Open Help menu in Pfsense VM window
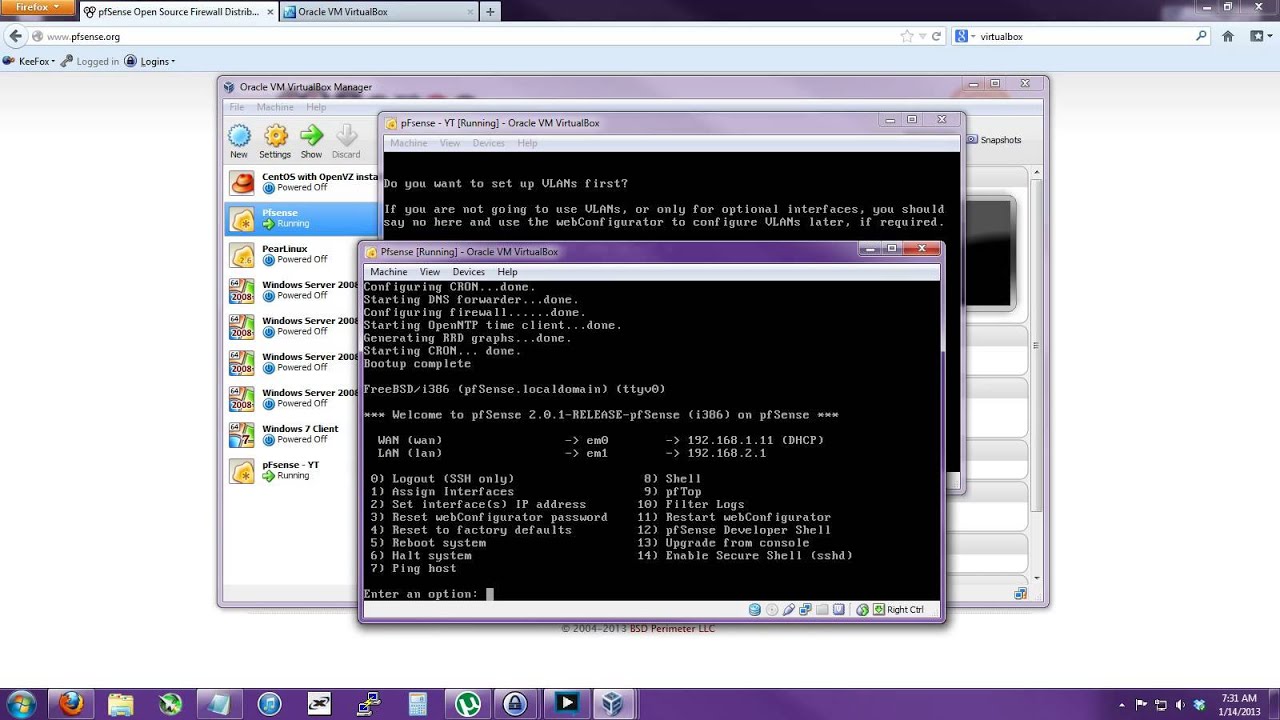The height and width of the screenshot is (720, 1280). click(x=507, y=272)
